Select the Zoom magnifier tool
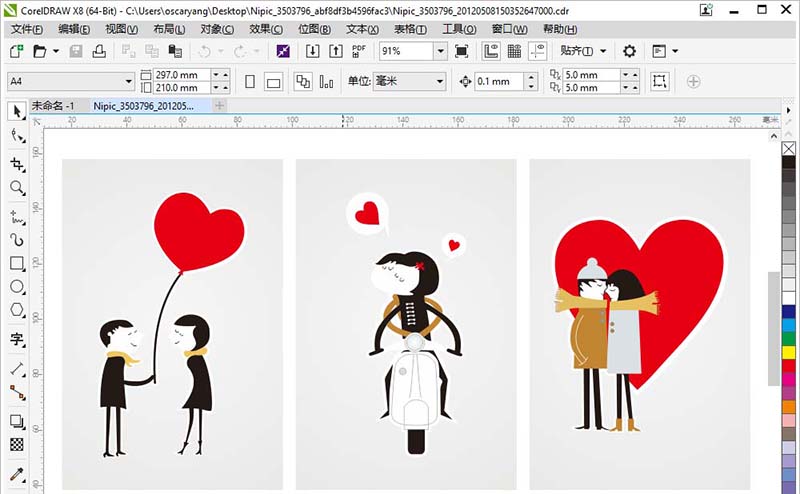This screenshot has height=494, width=800. coord(16,188)
